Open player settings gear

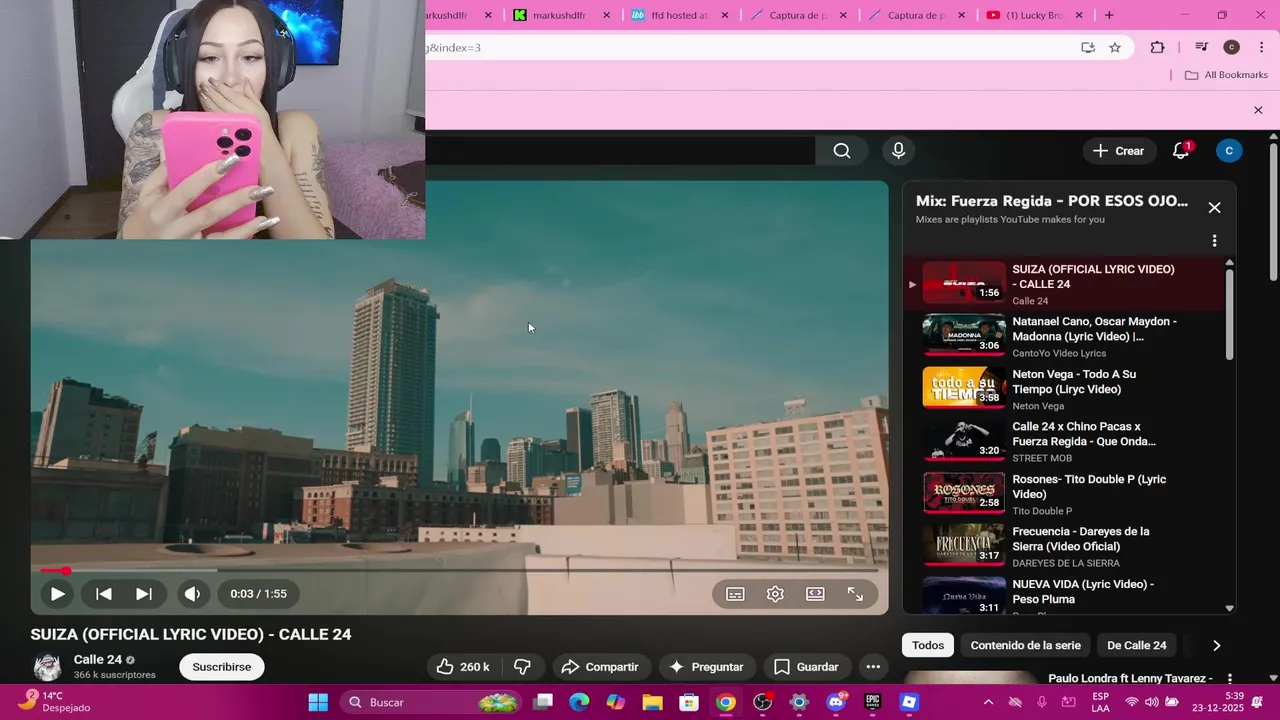click(x=775, y=594)
